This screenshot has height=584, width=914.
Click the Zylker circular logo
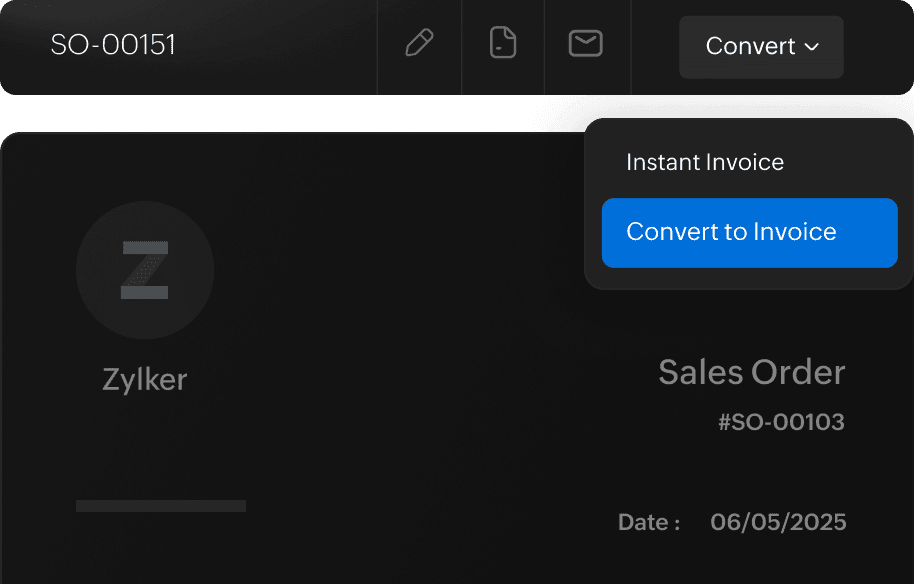(145, 270)
